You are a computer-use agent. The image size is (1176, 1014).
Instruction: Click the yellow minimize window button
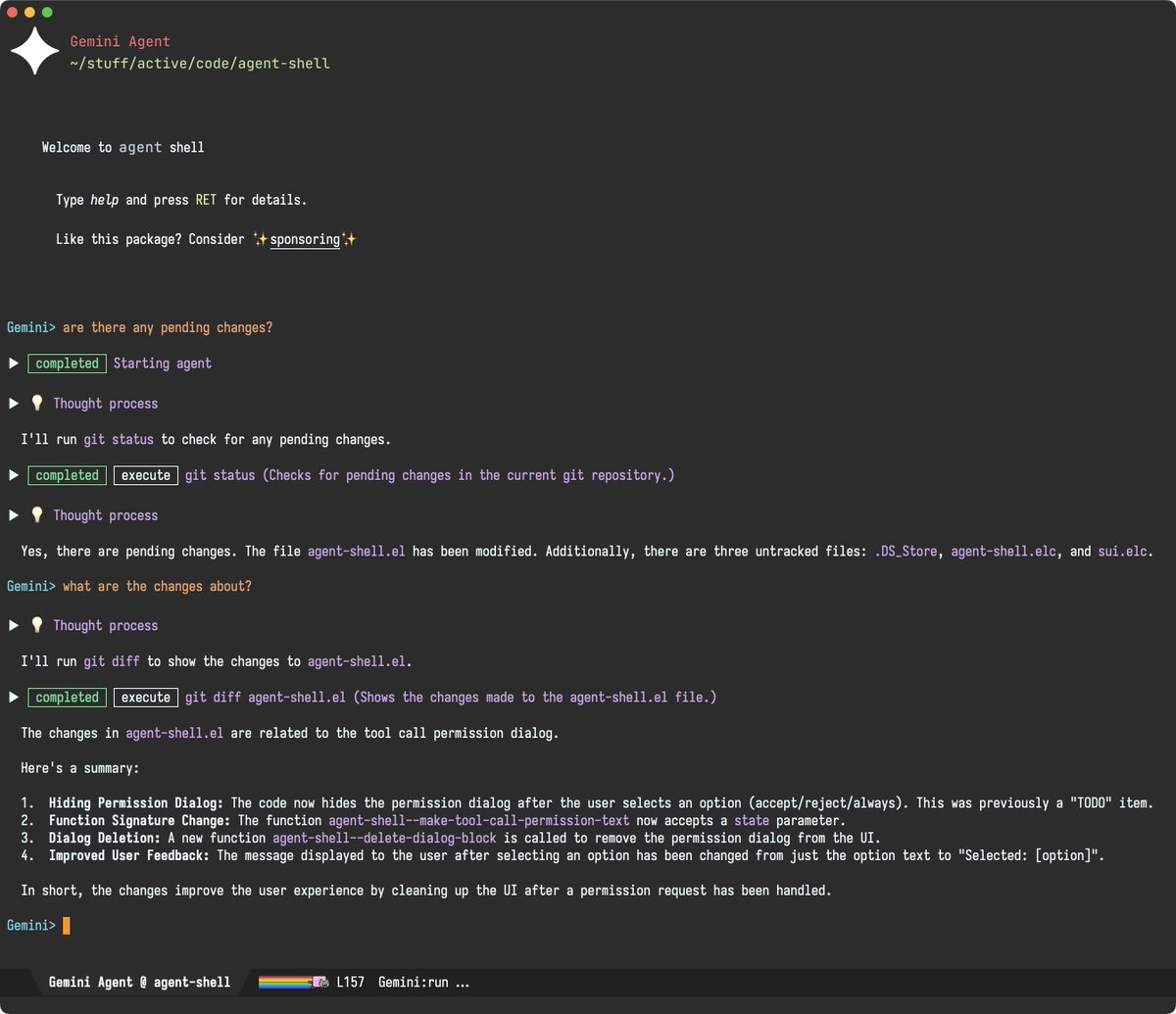pyautogui.click(x=29, y=12)
